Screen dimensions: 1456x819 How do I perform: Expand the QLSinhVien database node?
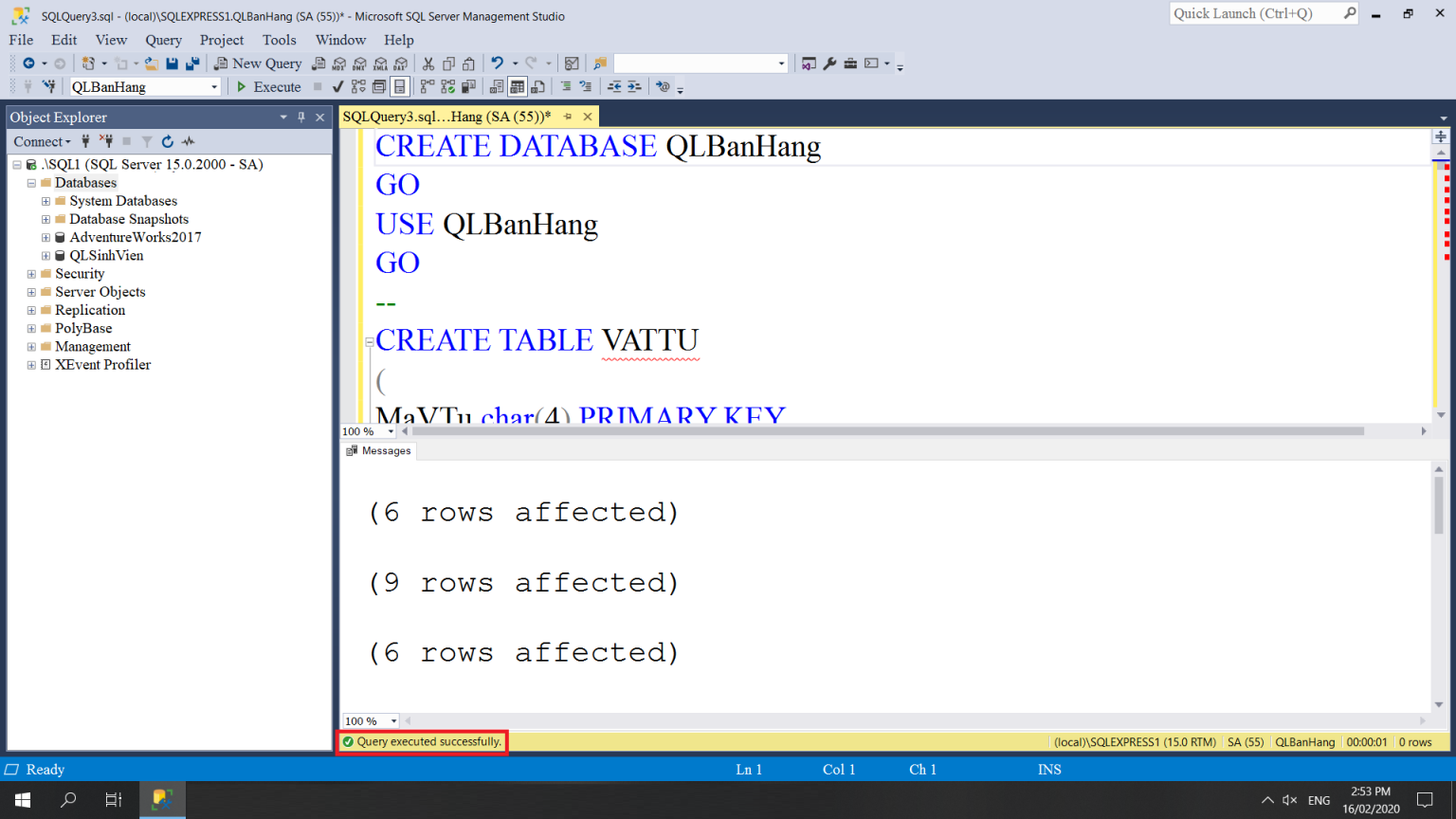click(45, 255)
